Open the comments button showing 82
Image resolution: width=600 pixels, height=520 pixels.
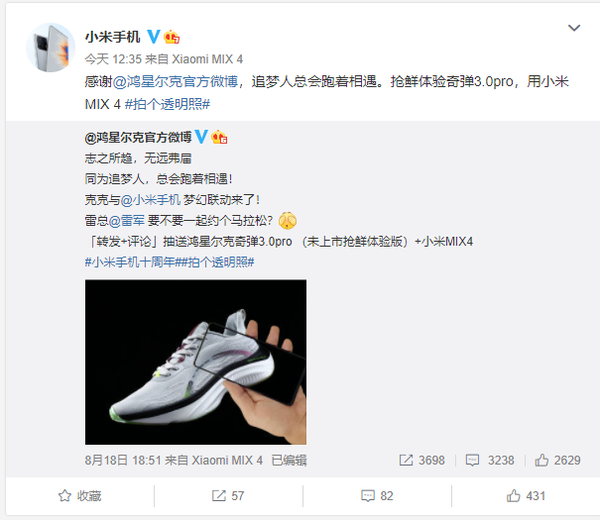[377, 496]
